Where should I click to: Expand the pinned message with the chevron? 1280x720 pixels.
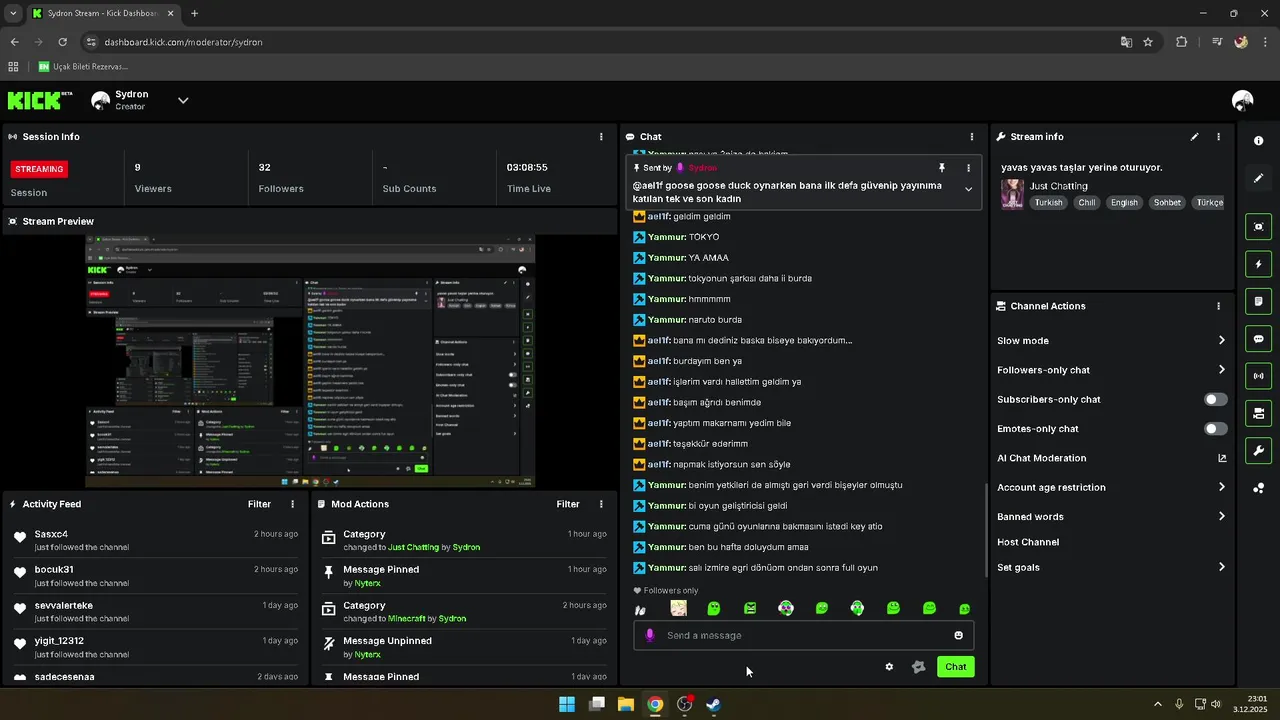968,189
